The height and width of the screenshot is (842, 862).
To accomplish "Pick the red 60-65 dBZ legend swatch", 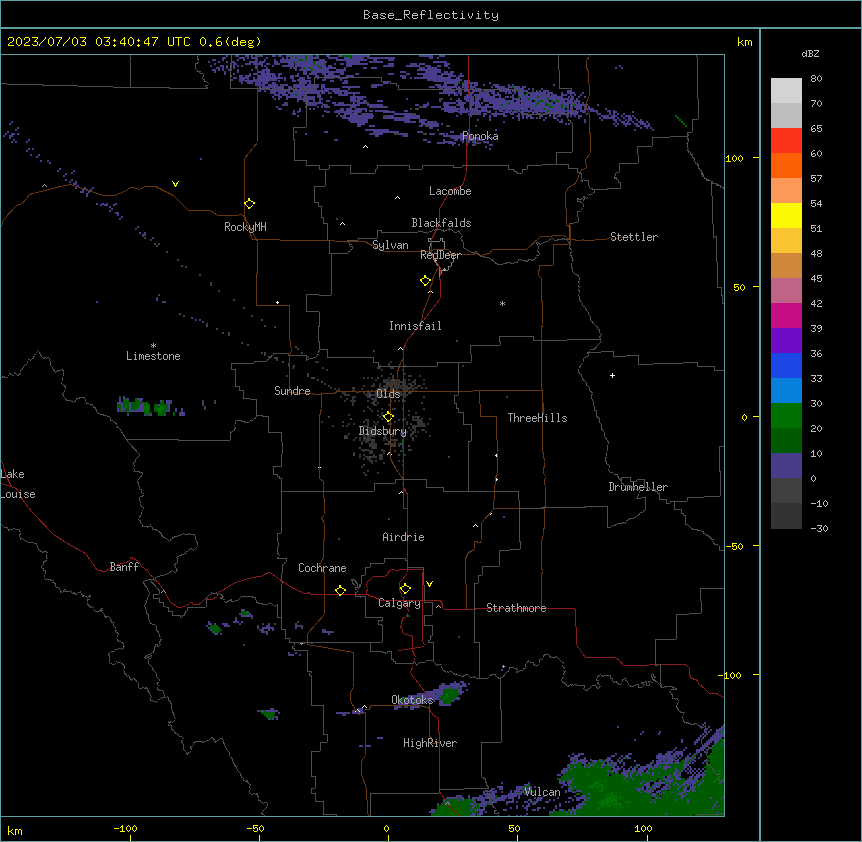I will pyautogui.click(x=786, y=140).
